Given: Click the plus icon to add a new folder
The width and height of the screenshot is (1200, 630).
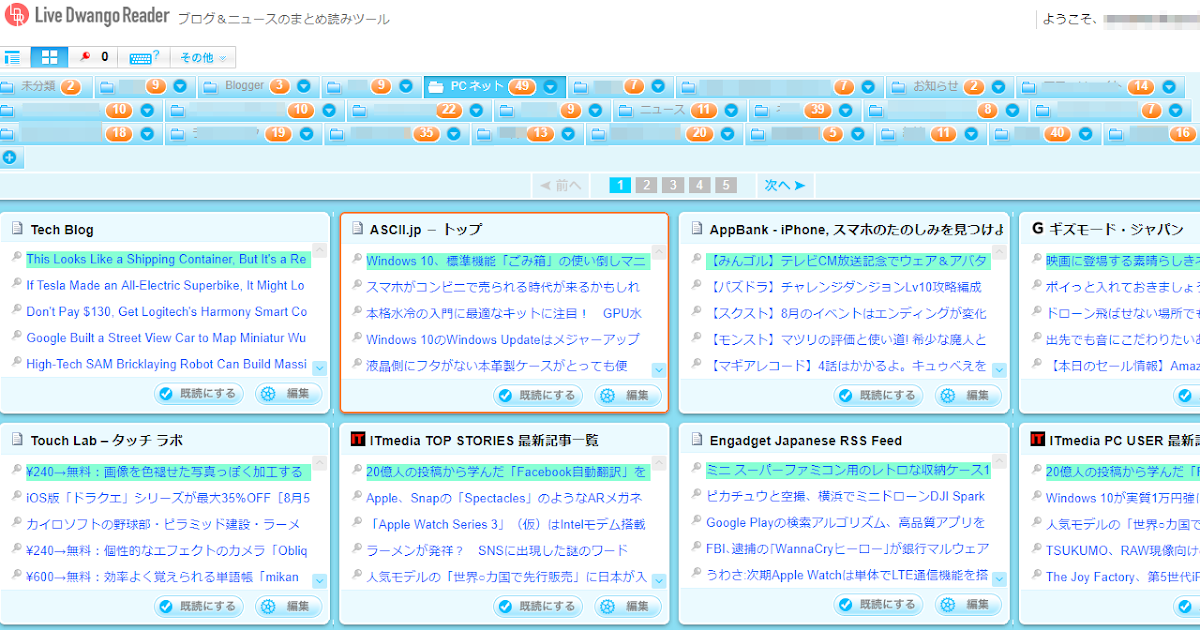Looking at the screenshot, I should (10, 156).
